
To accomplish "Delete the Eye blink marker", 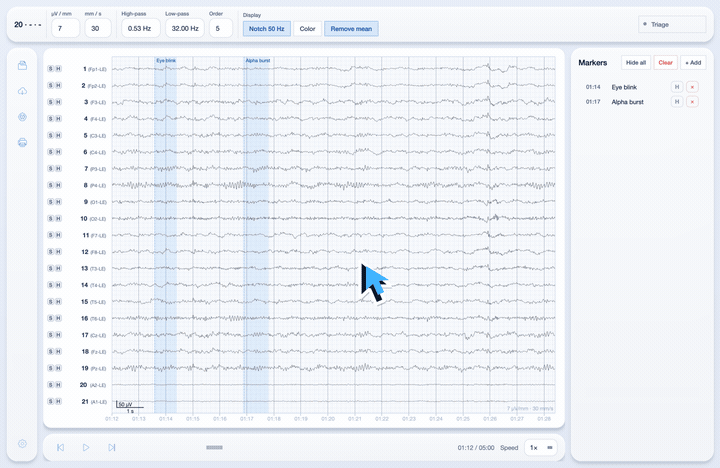I will coord(692,87).
